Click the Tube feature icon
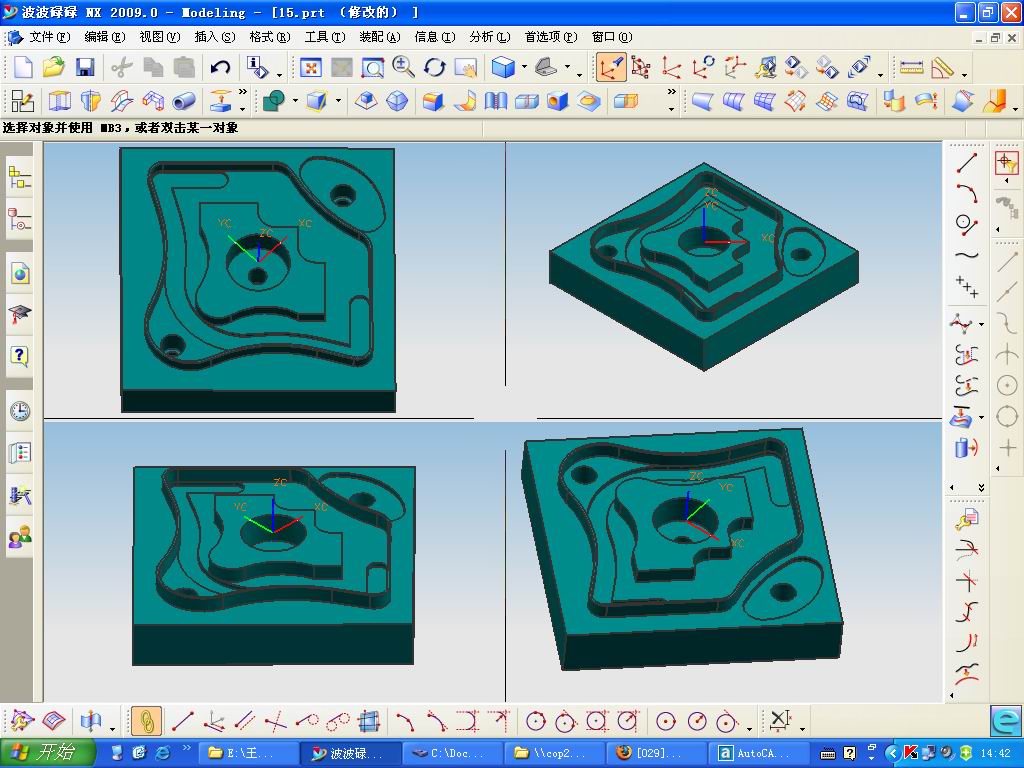The width and height of the screenshot is (1024, 768). tap(184, 101)
